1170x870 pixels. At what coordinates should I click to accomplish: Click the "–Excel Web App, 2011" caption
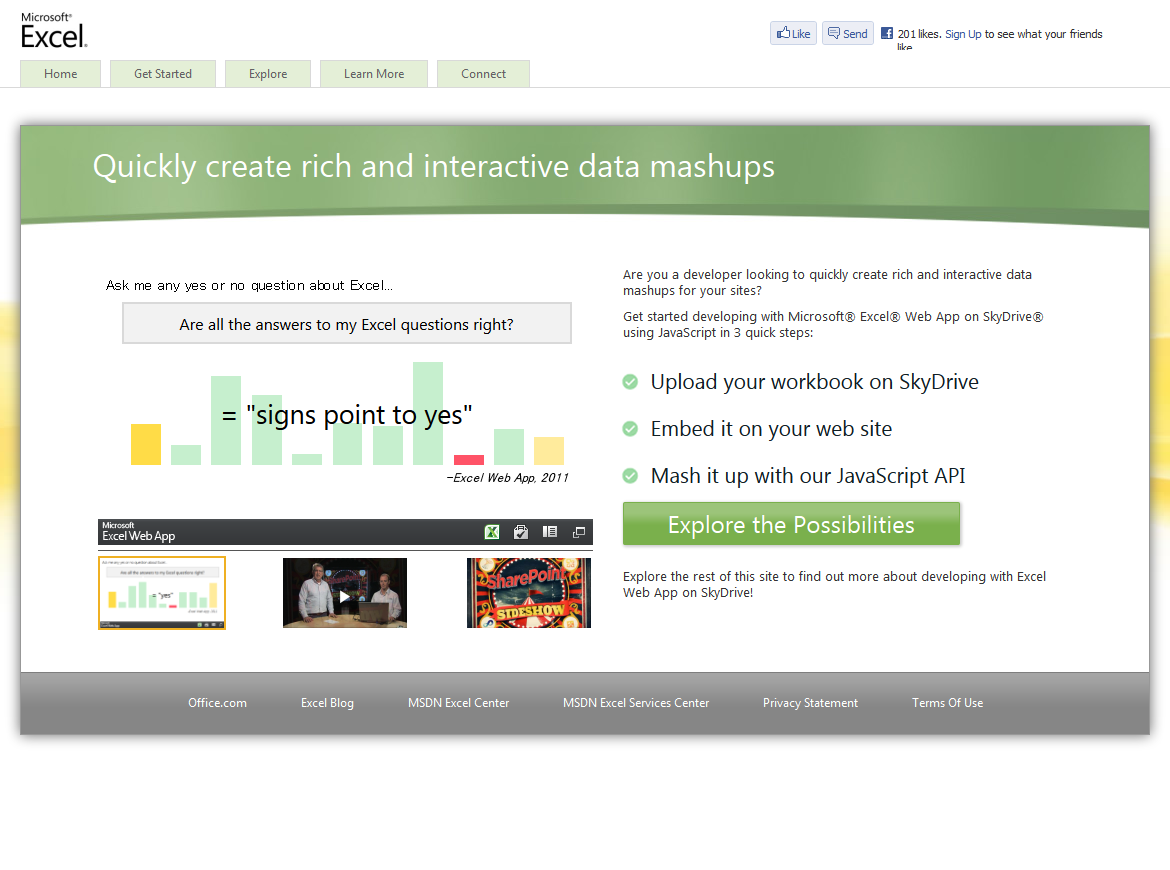click(507, 478)
